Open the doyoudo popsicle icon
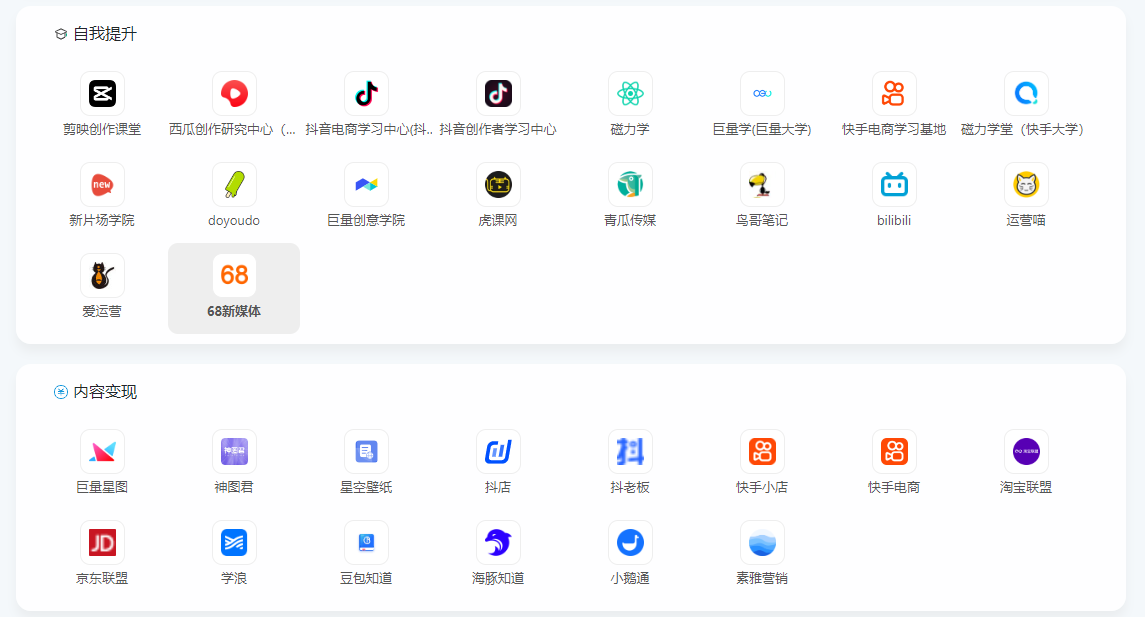This screenshot has height=617, width=1145. tap(234, 185)
